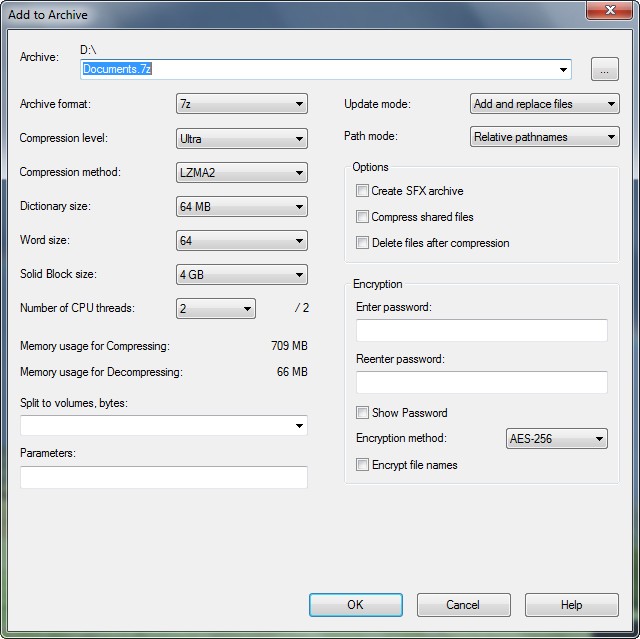Screen dimensions: 640x639
Task: Expand the Compression level dropdown showing Ultra
Action: tap(242, 138)
